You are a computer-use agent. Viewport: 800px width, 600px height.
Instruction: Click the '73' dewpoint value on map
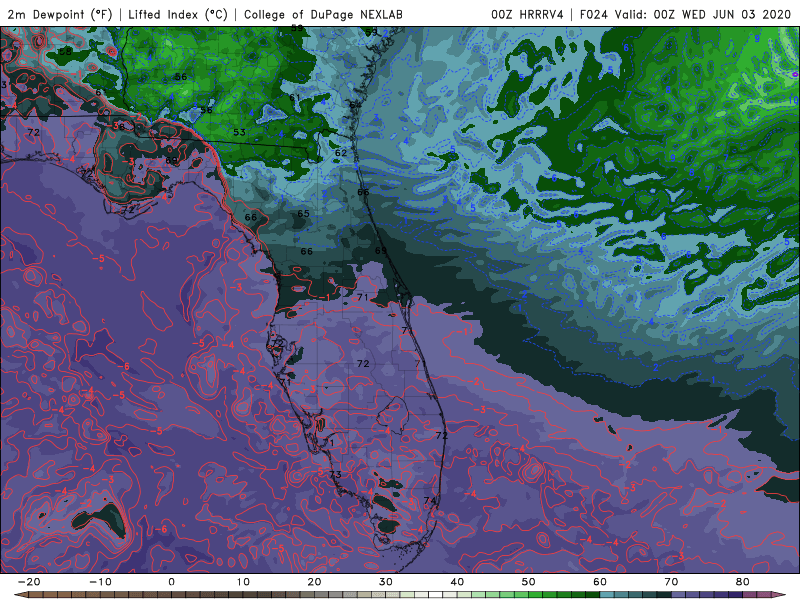pyautogui.click(x=335, y=474)
